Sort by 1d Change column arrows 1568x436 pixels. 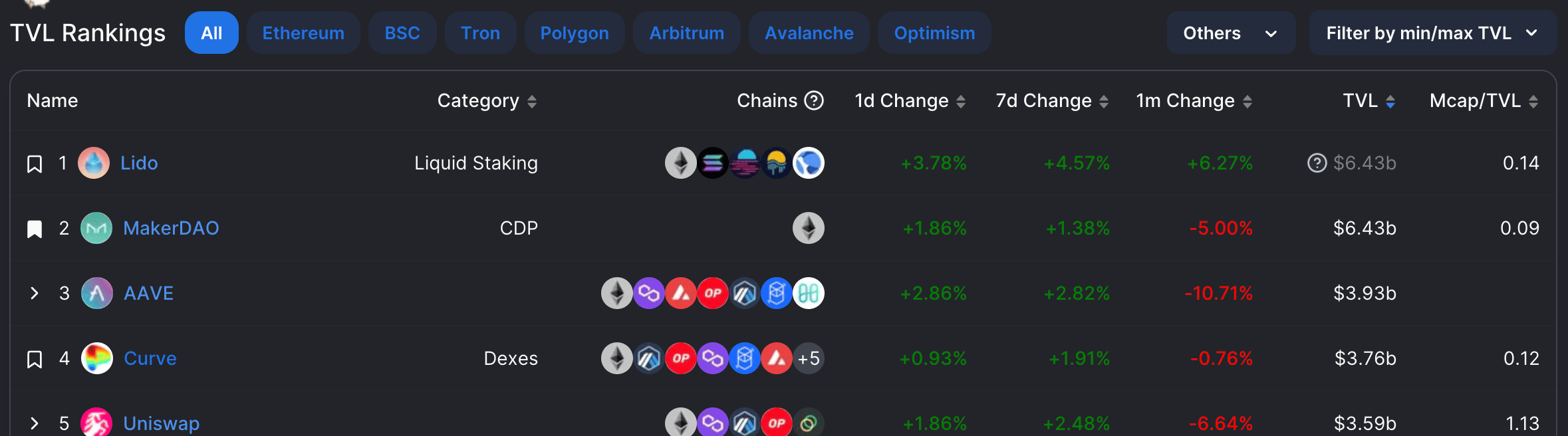pyautogui.click(x=961, y=102)
